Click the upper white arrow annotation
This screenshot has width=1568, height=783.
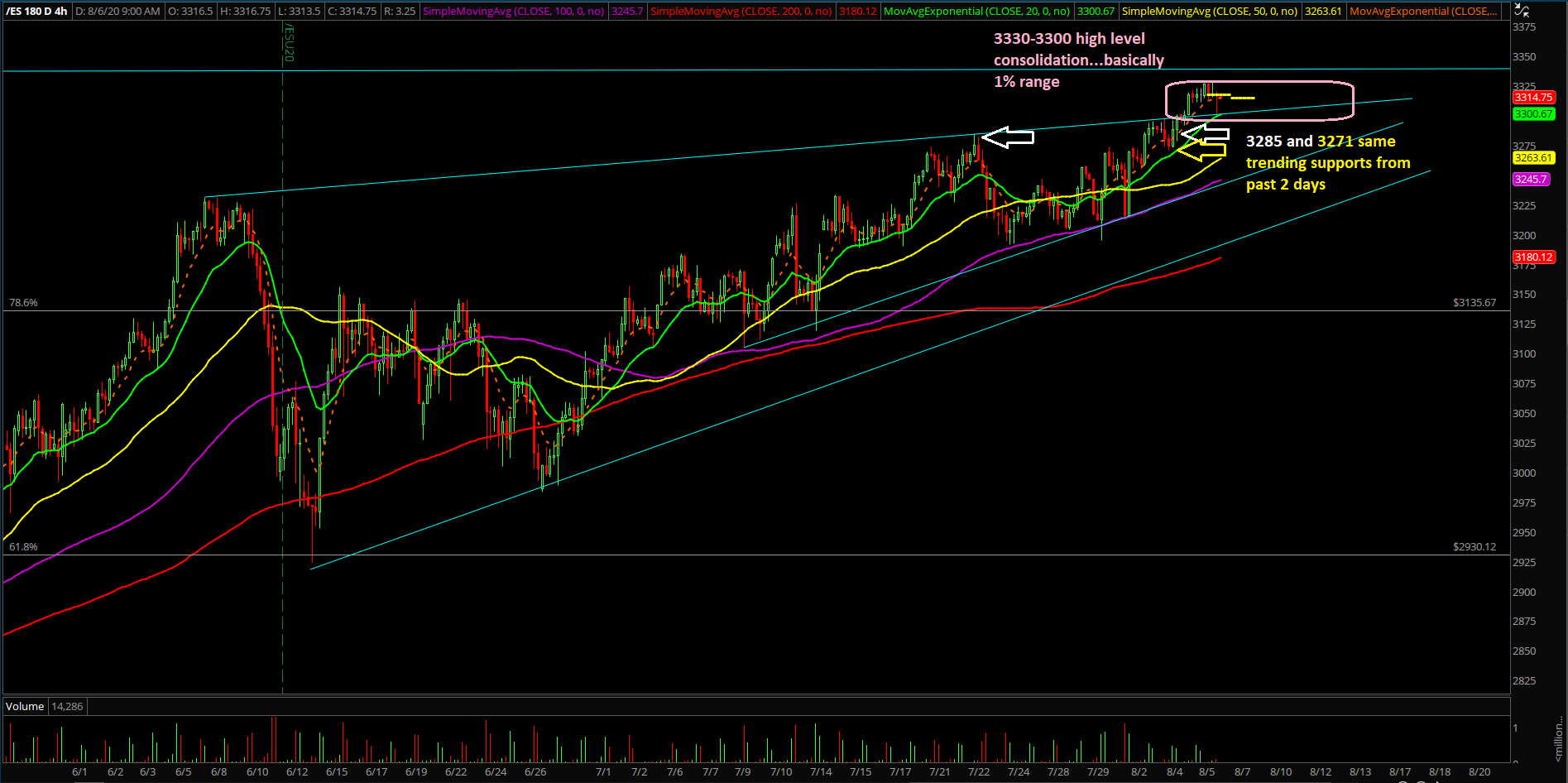(x=1008, y=137)
